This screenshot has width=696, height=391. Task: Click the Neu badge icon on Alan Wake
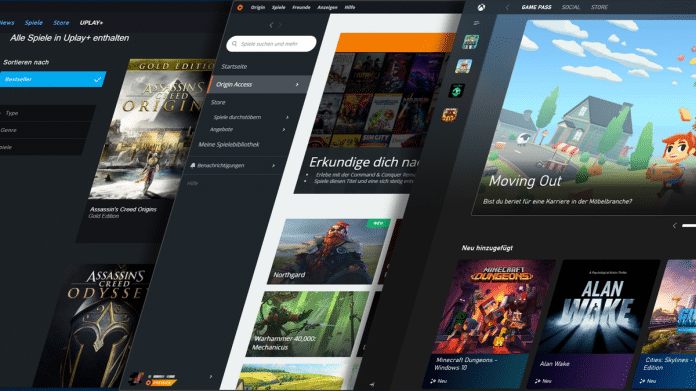(x=538, y=381)
